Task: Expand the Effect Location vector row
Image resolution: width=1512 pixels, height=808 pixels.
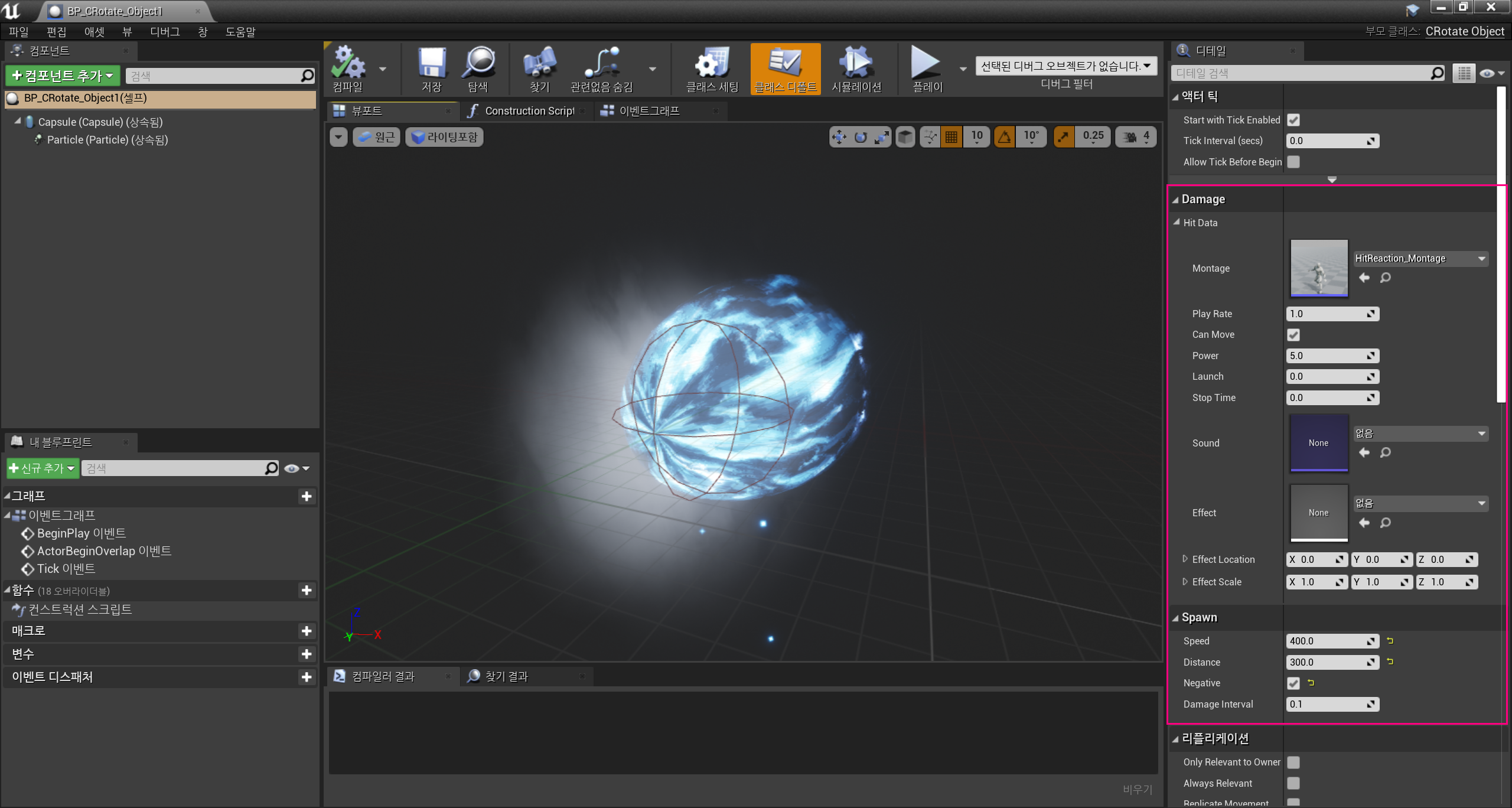Action: point(1185,559)
